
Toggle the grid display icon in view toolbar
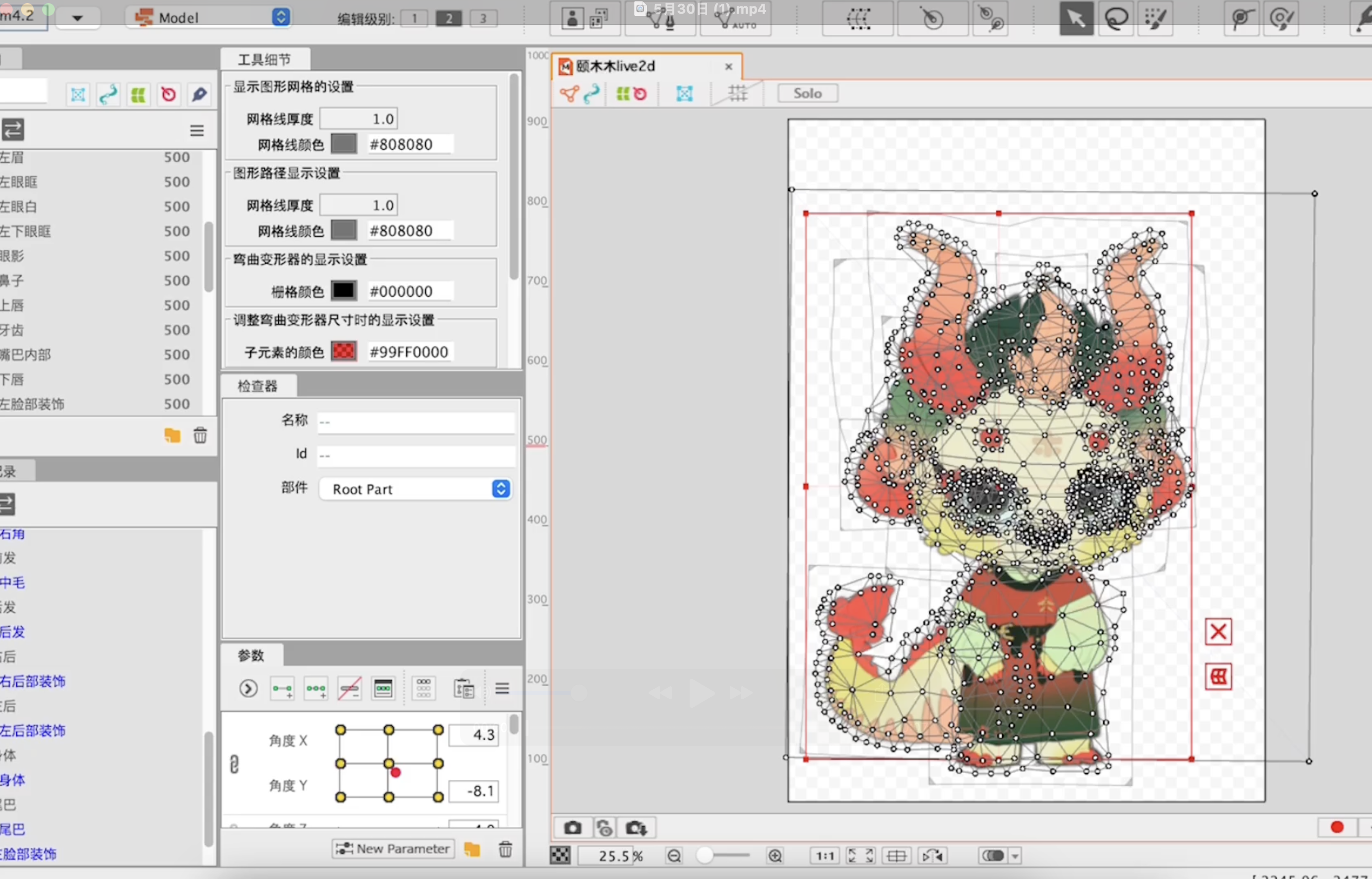click(737, 93)
